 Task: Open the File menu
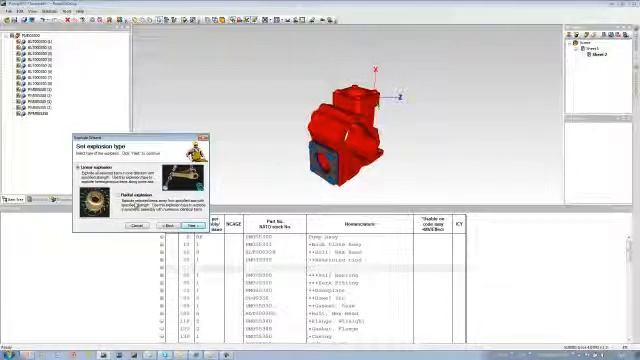9,11
